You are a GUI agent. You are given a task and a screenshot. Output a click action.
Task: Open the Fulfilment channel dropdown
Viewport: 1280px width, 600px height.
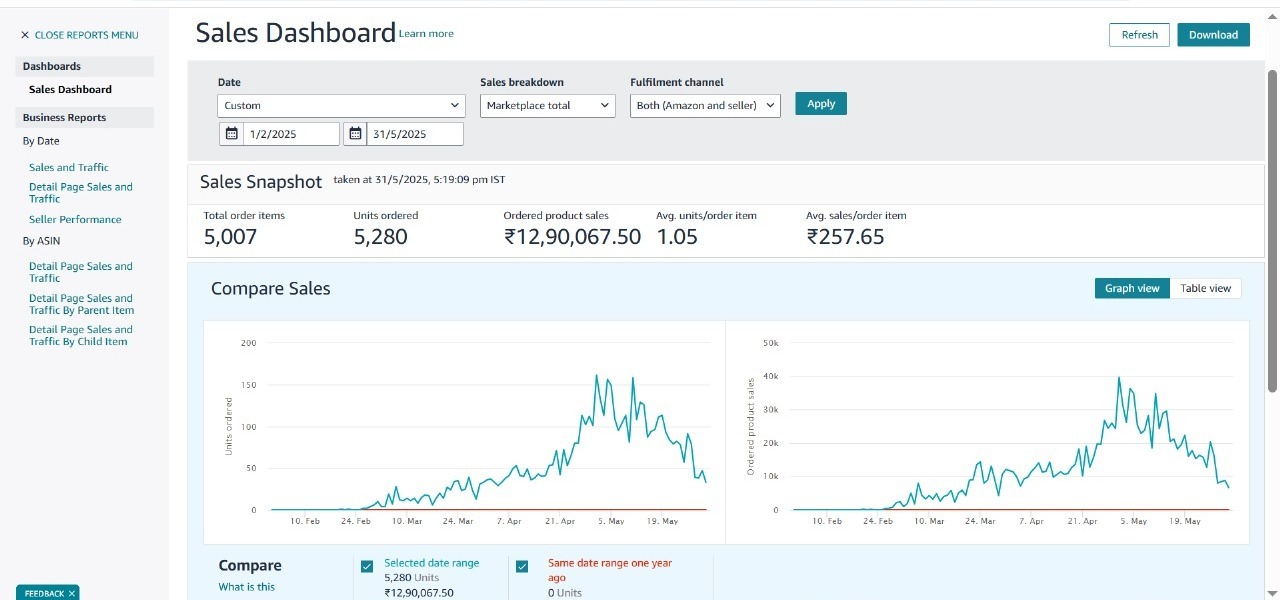705,105
